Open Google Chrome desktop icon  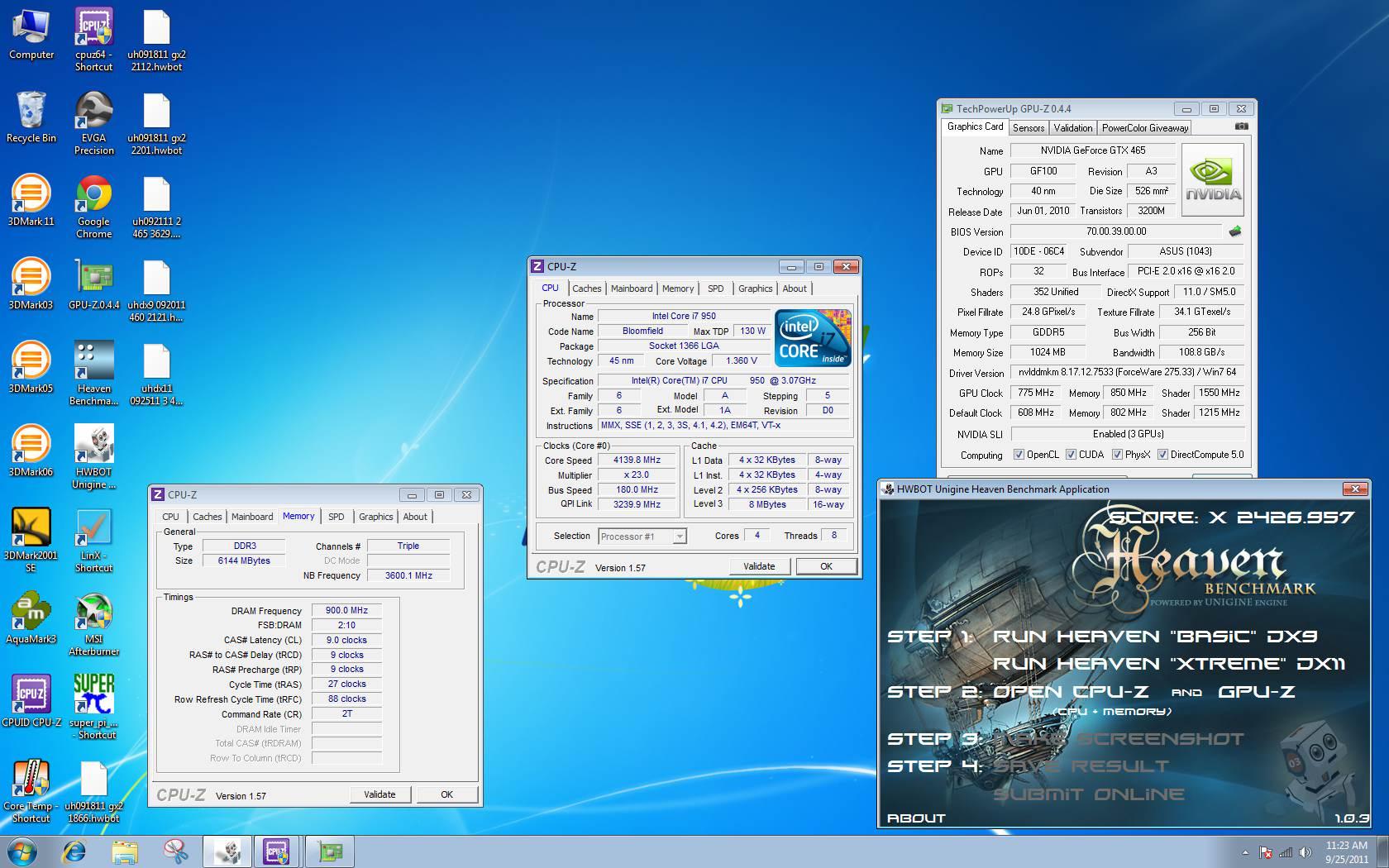click(93, 207)
